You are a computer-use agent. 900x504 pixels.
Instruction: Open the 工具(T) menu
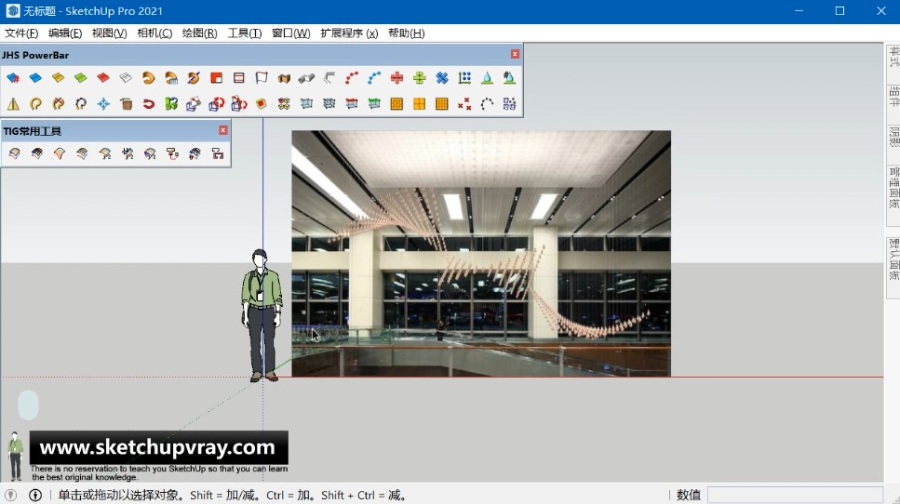point(245,33)
